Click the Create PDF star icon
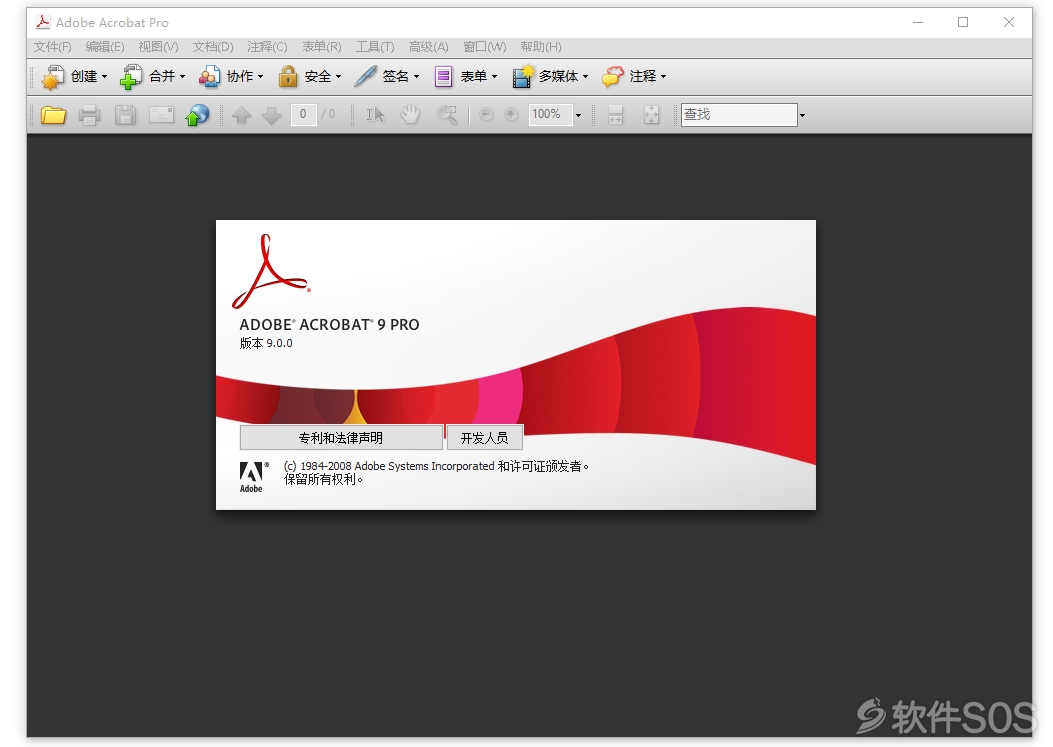Screen dimensions: 1053x747 tap(53, 77)
